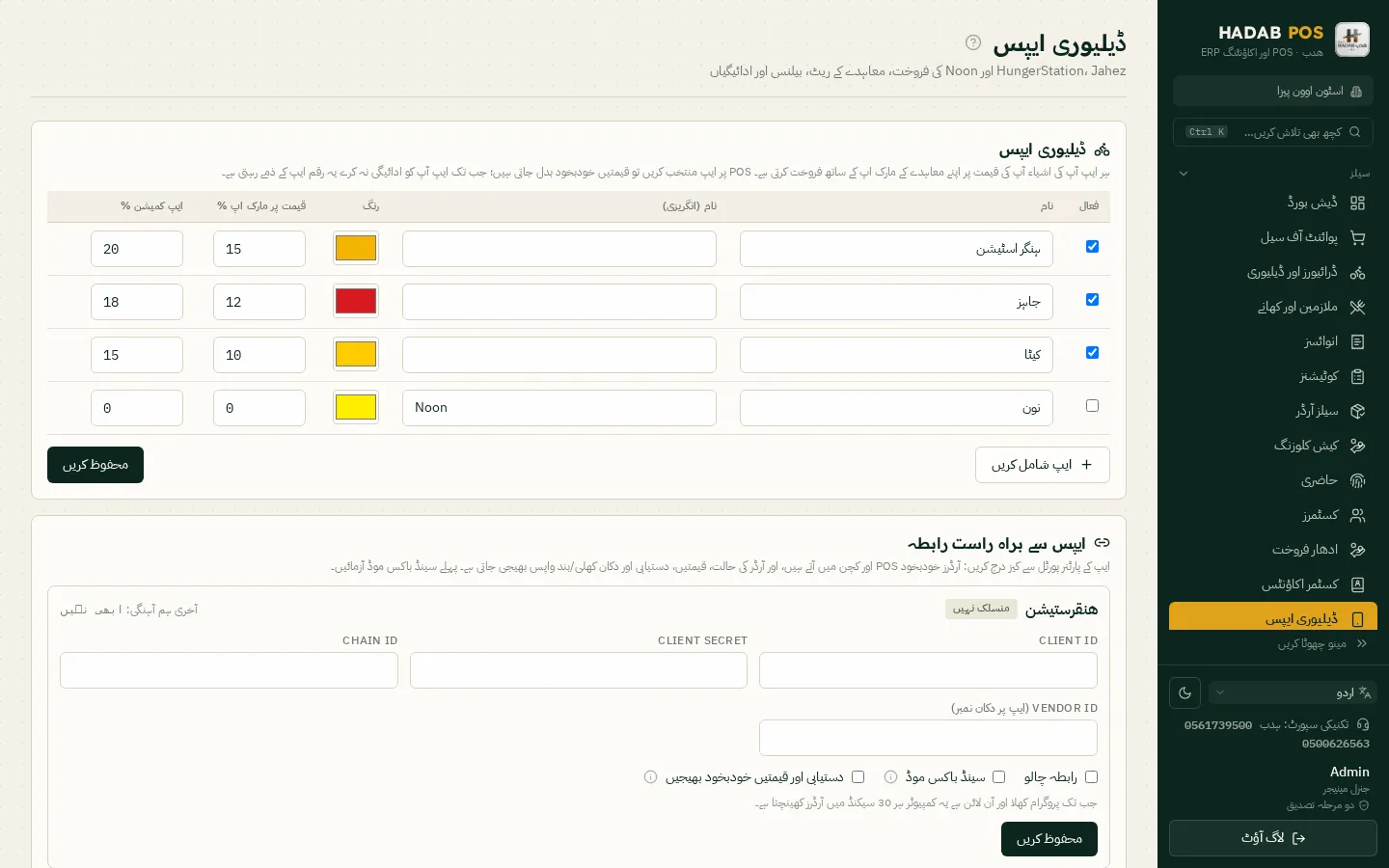Click the double-chevron icon to shrink menu

(1362, 643)
